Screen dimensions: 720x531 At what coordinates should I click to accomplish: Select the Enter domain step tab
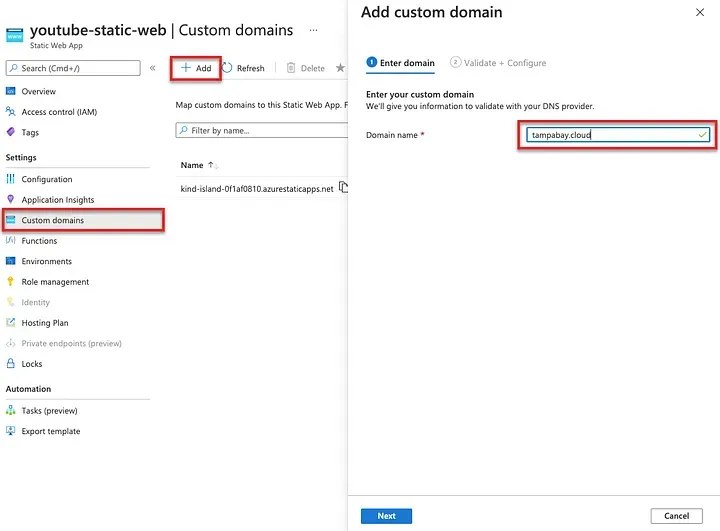(x=400, y=63)
